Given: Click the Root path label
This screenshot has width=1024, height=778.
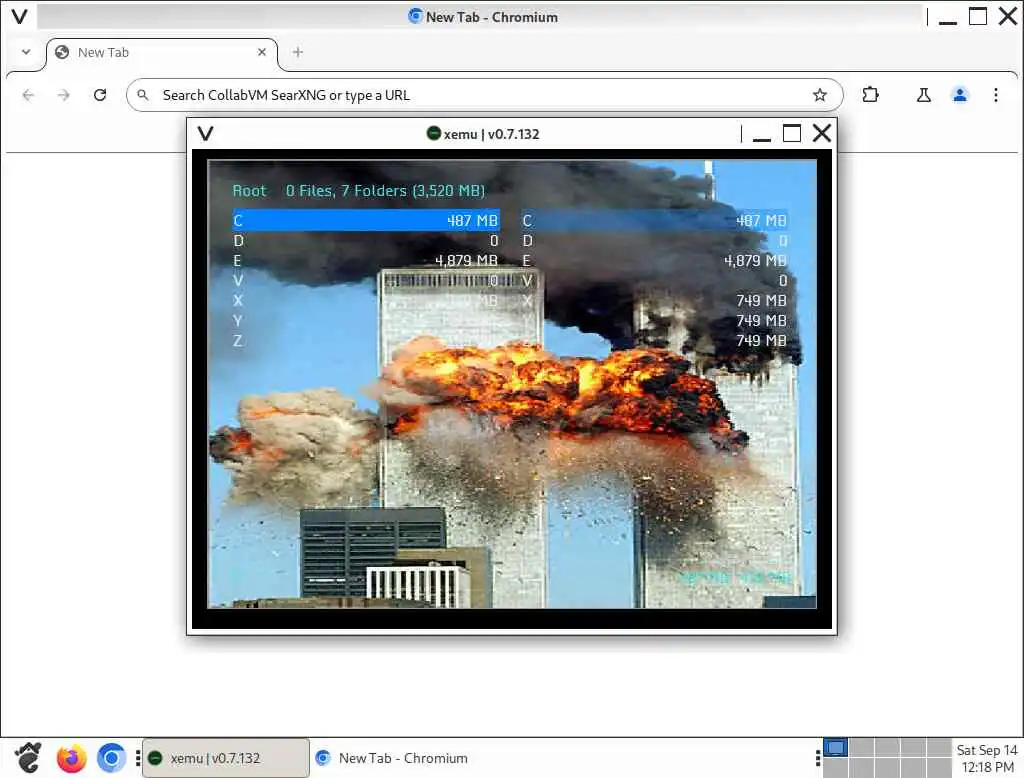Looking at the screenshot, I should (249, 191).
